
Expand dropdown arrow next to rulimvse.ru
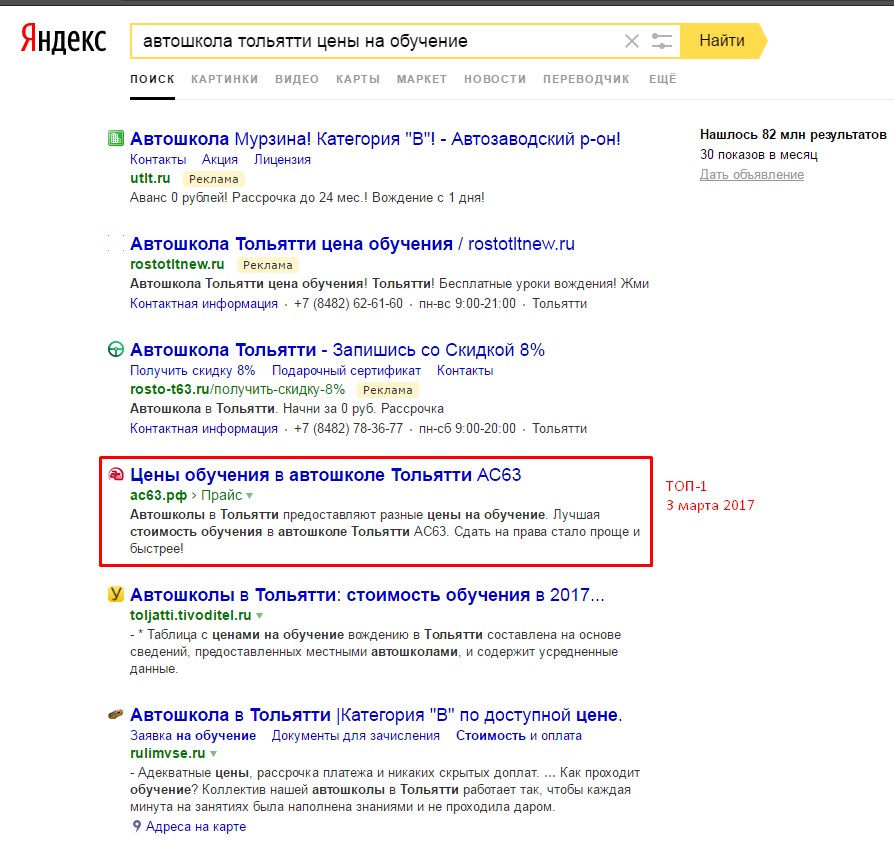click(213, 754)
